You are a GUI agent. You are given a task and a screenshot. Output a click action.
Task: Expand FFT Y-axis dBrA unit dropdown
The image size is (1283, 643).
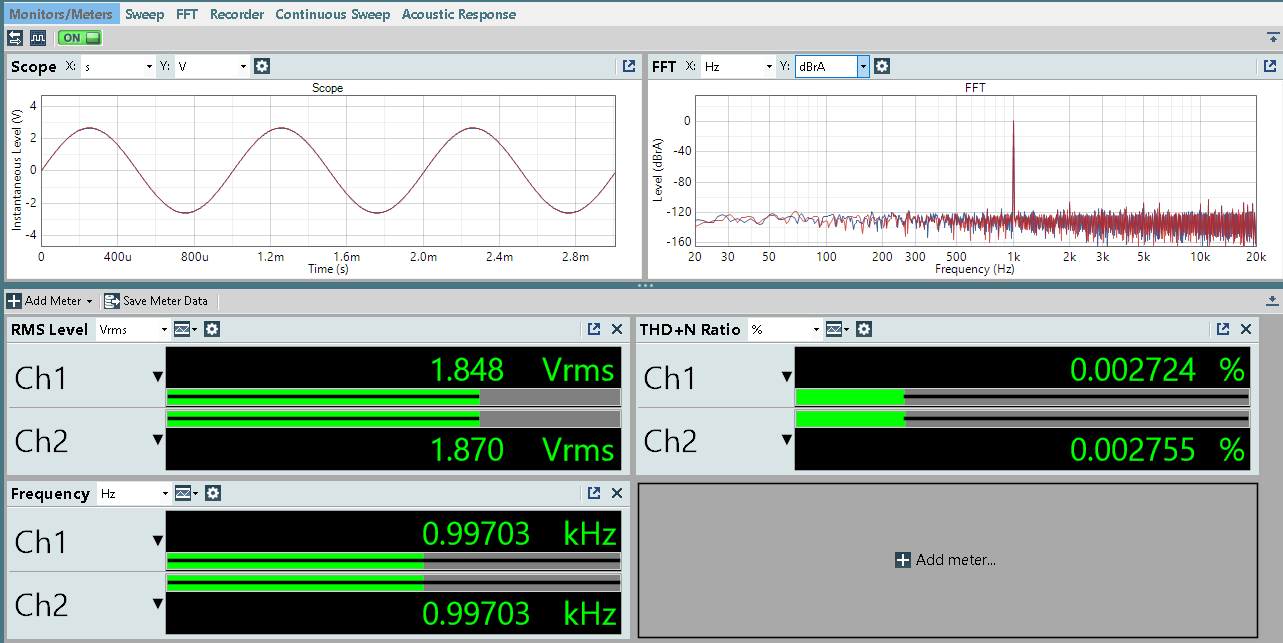(863, 66)
